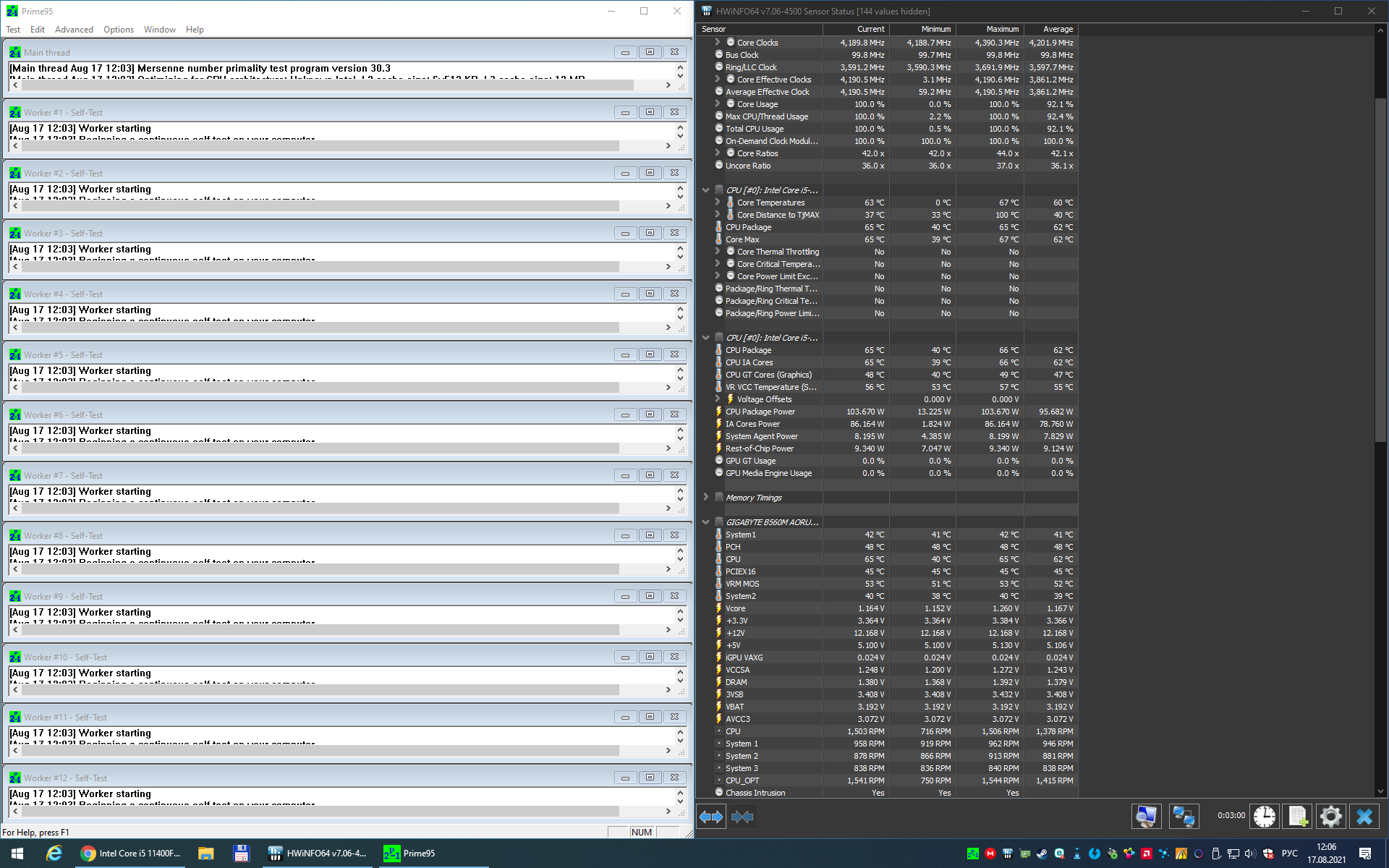Expand Core Distance to TjMAX row
The image size is (1389, 868).
(718, 214)
